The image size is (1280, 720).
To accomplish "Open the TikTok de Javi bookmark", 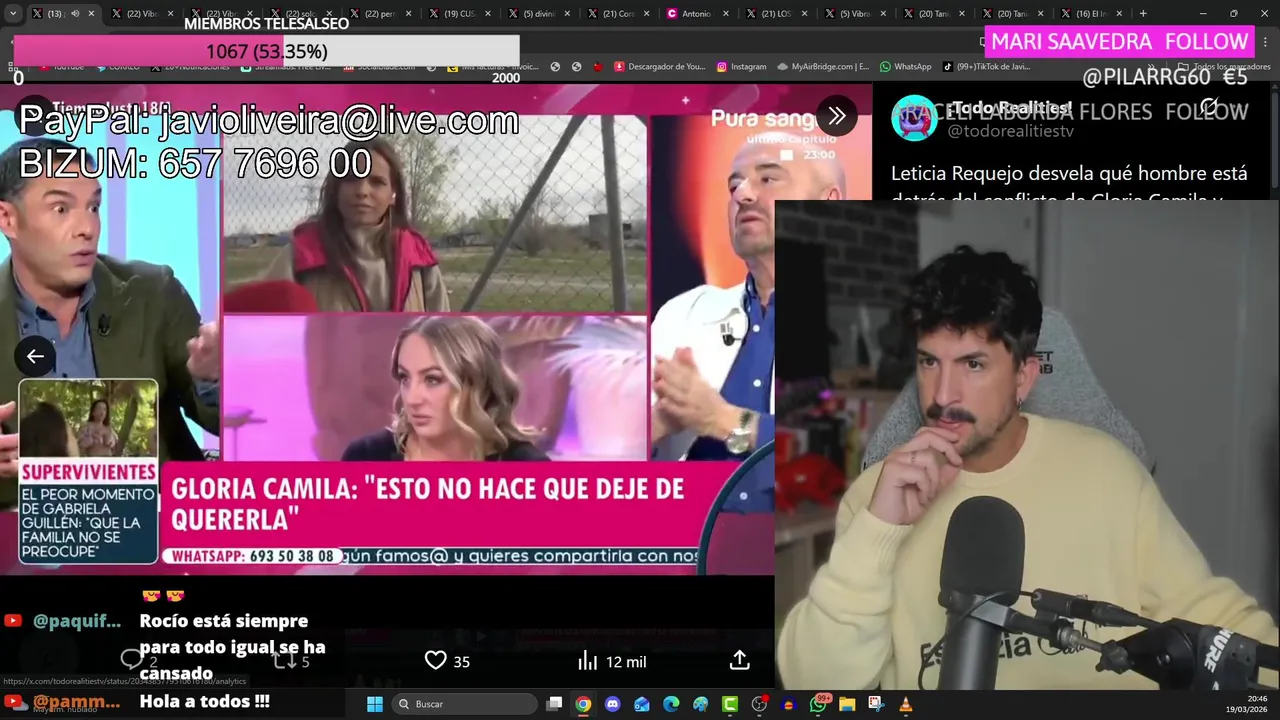I will coord(986,67).
